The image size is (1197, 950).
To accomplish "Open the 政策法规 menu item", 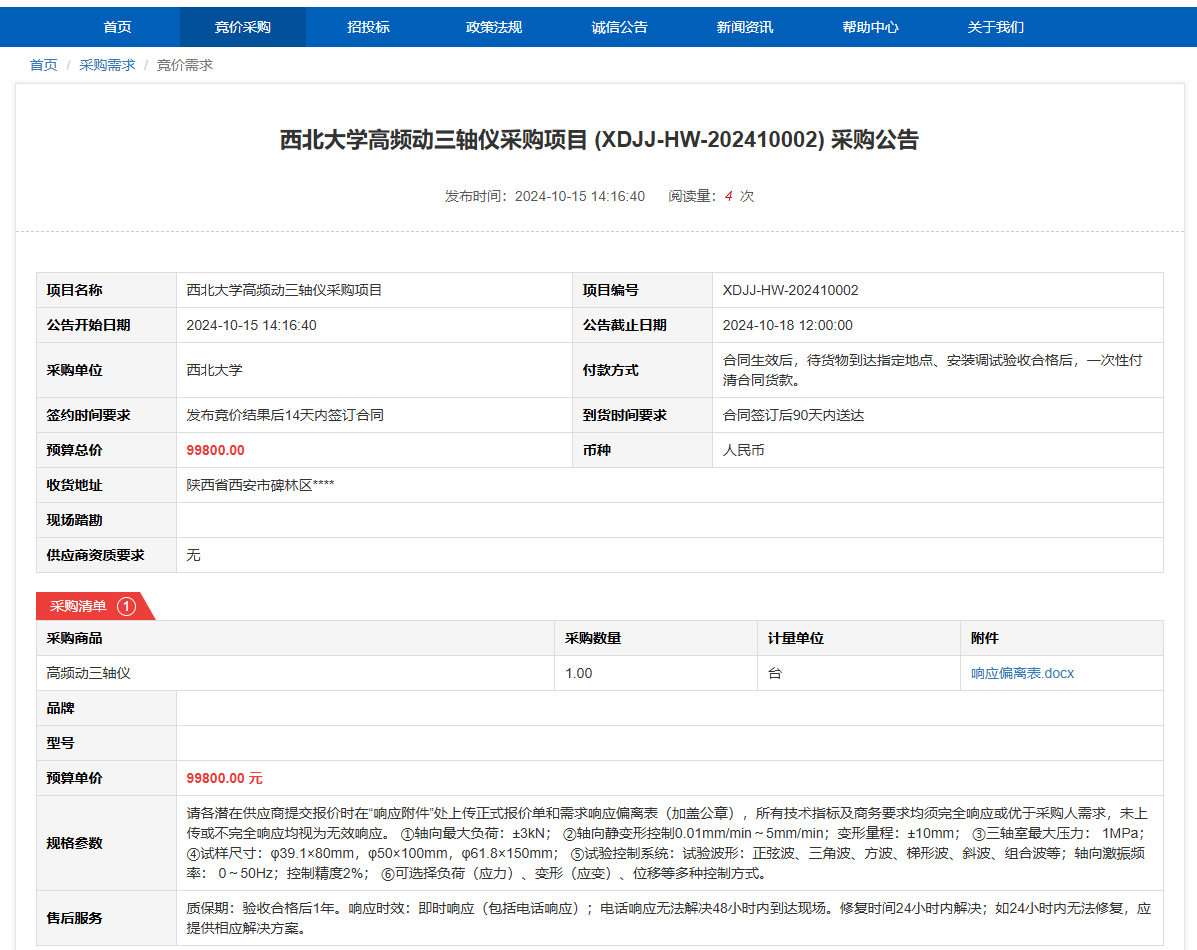I will pyautogui.click(x=494, y=27).
